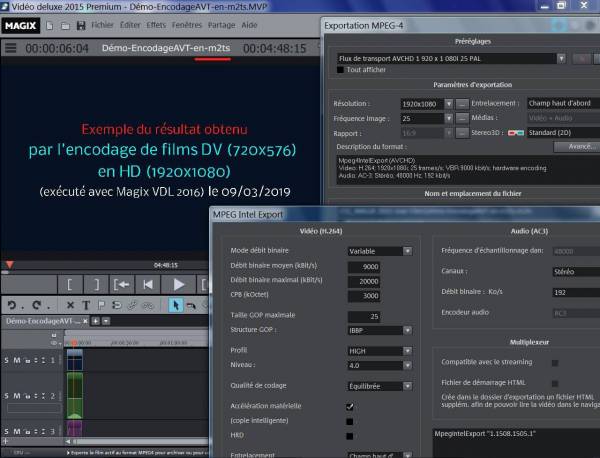This screenshot has width=600, height=458.
Task: Expand the Résolution 1920x1080 dropdown
Action: 448,104
